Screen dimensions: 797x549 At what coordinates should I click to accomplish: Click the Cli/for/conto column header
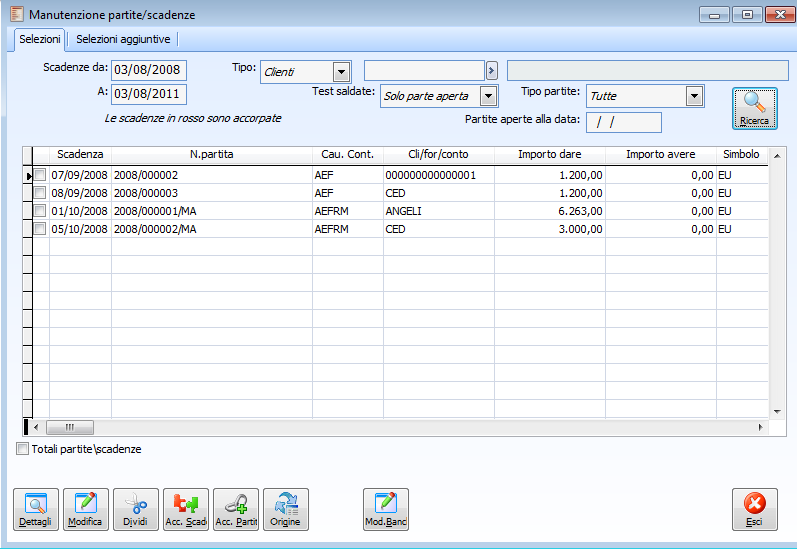tap(438, 155)
